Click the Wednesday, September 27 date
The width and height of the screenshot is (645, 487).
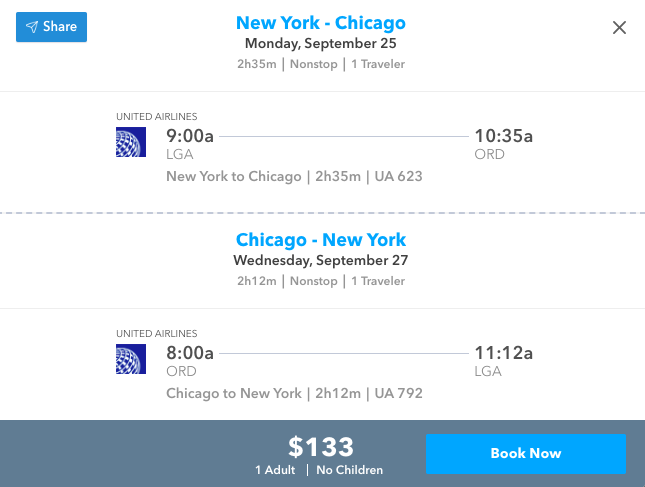(321, 261)
